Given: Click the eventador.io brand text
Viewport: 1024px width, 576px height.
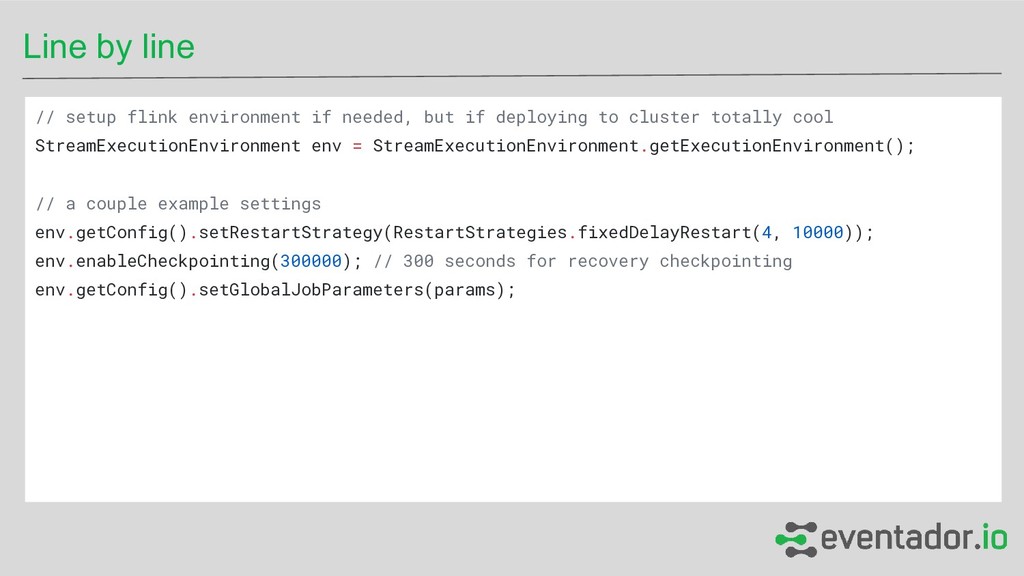Looking at the screenshot, I should coord(913,538).
